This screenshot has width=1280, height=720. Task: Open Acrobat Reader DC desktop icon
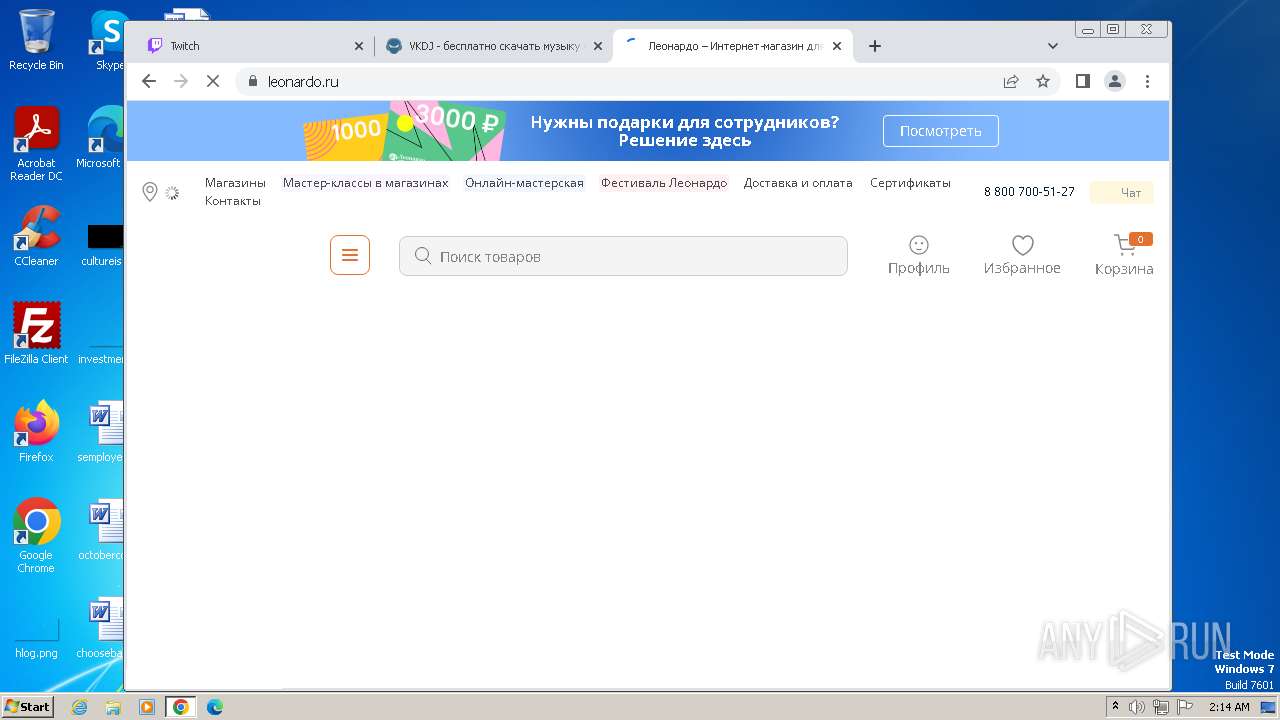36,145
